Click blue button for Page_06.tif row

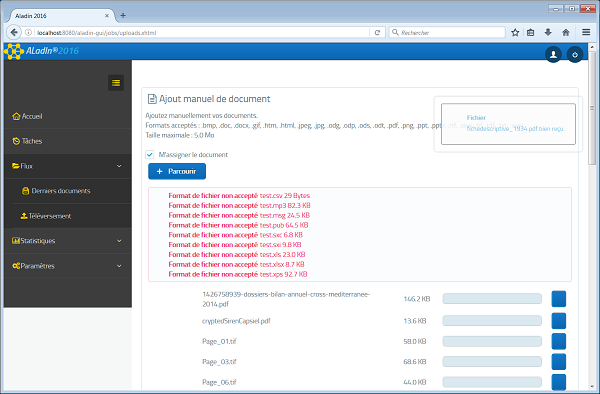(x=559, y=382)
